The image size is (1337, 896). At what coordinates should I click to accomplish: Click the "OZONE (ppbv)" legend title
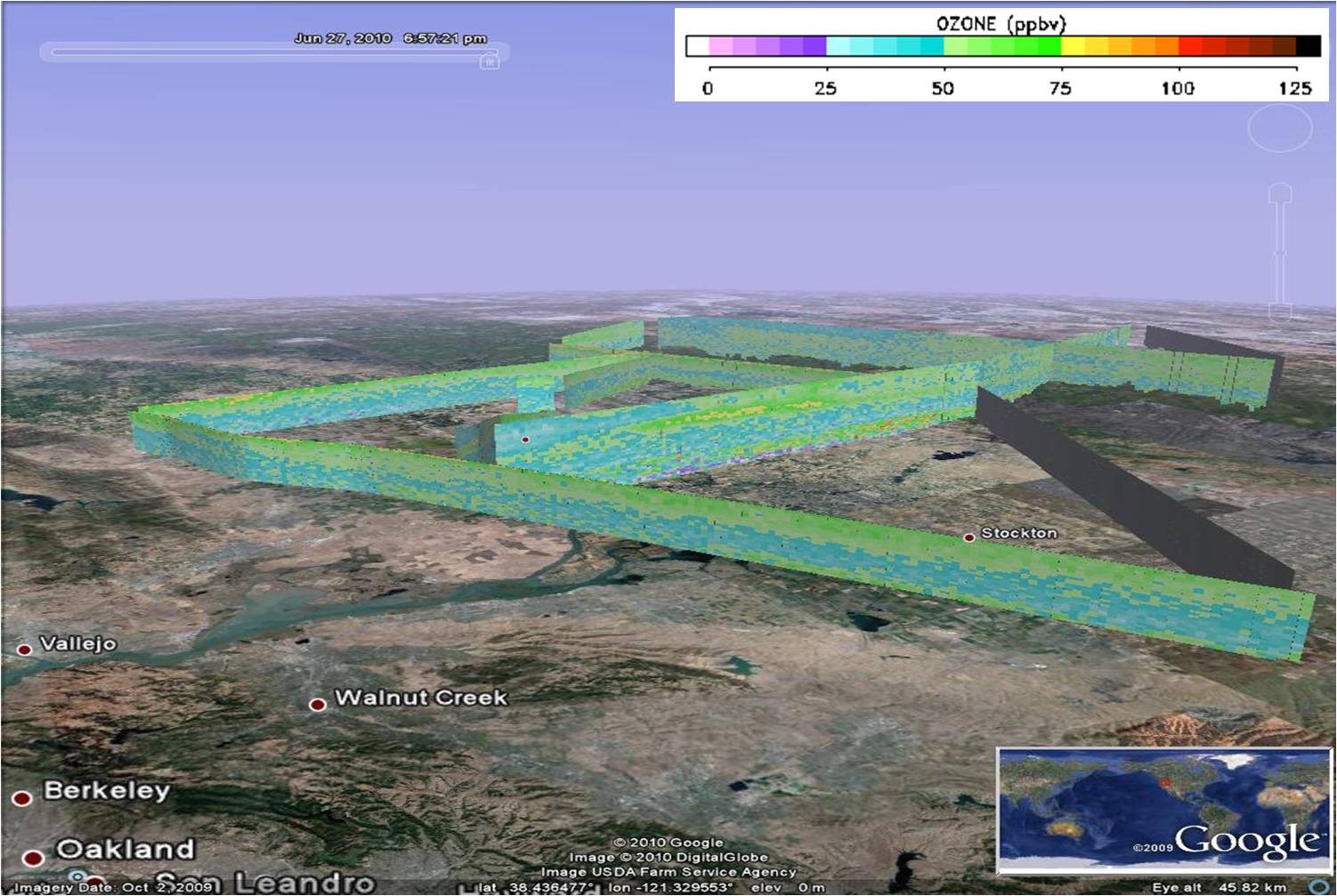pos(1001,24)
